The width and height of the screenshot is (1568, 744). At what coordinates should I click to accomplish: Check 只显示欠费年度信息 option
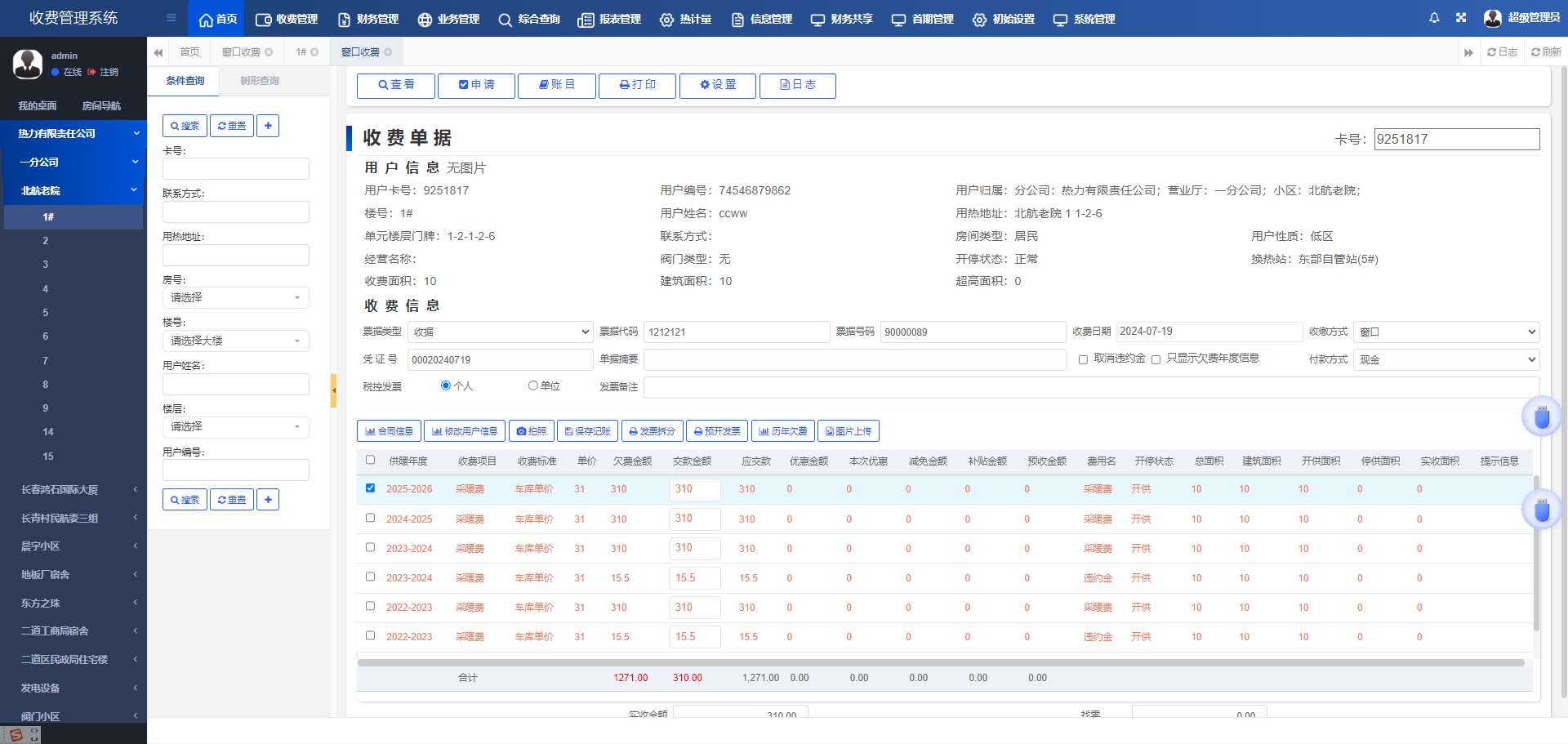[1156, 359]
